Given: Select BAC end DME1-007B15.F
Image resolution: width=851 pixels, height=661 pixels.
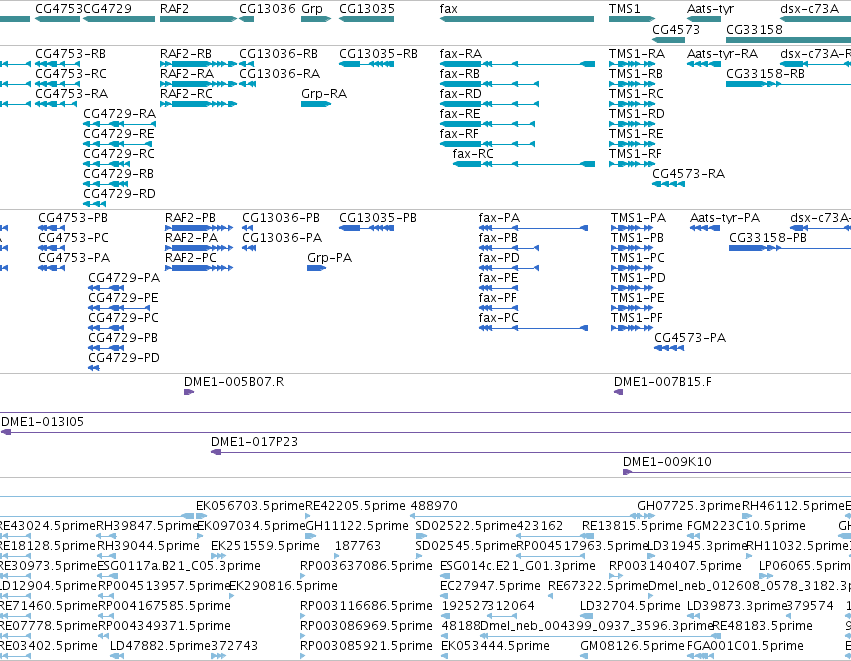Looking at the screenshot, I should [619, 392].
